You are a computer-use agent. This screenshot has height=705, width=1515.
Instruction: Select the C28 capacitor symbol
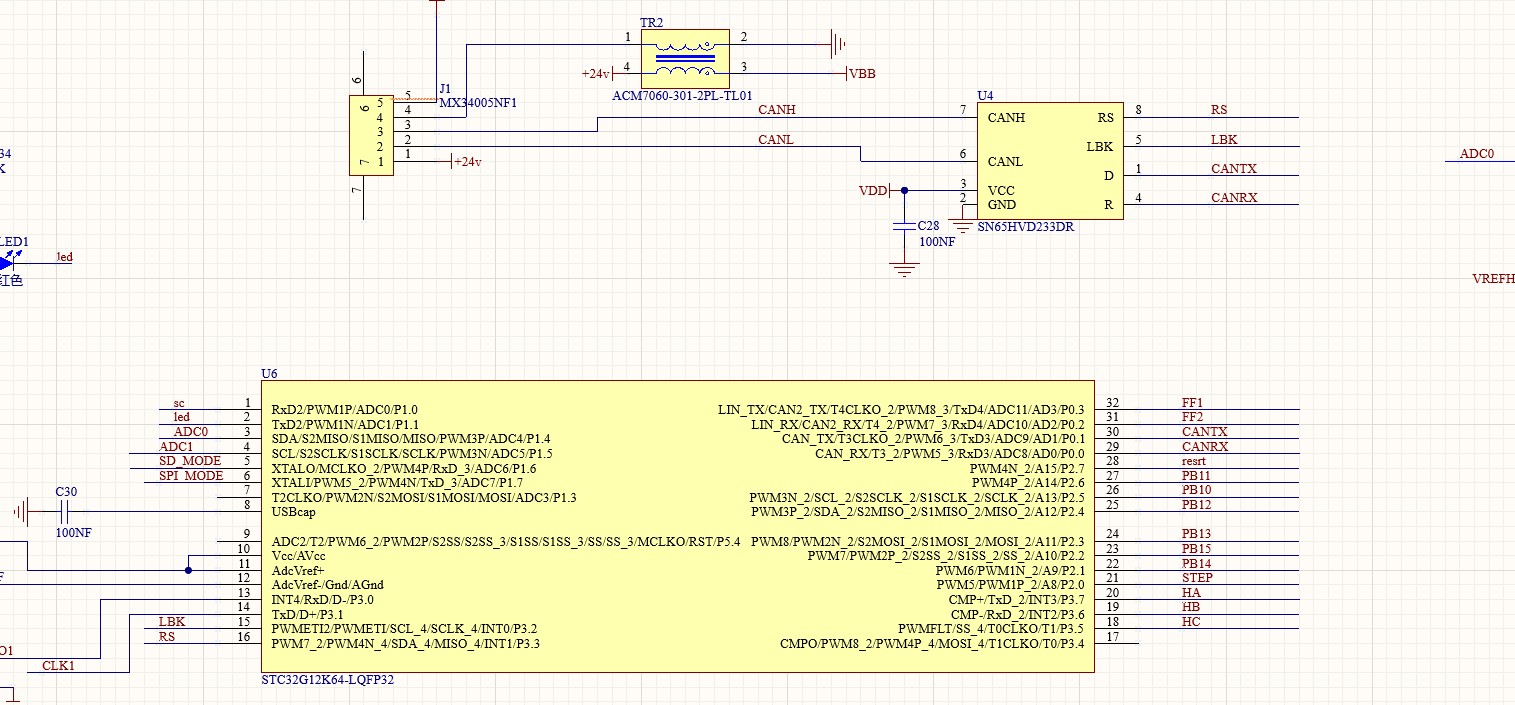(904, 227)
